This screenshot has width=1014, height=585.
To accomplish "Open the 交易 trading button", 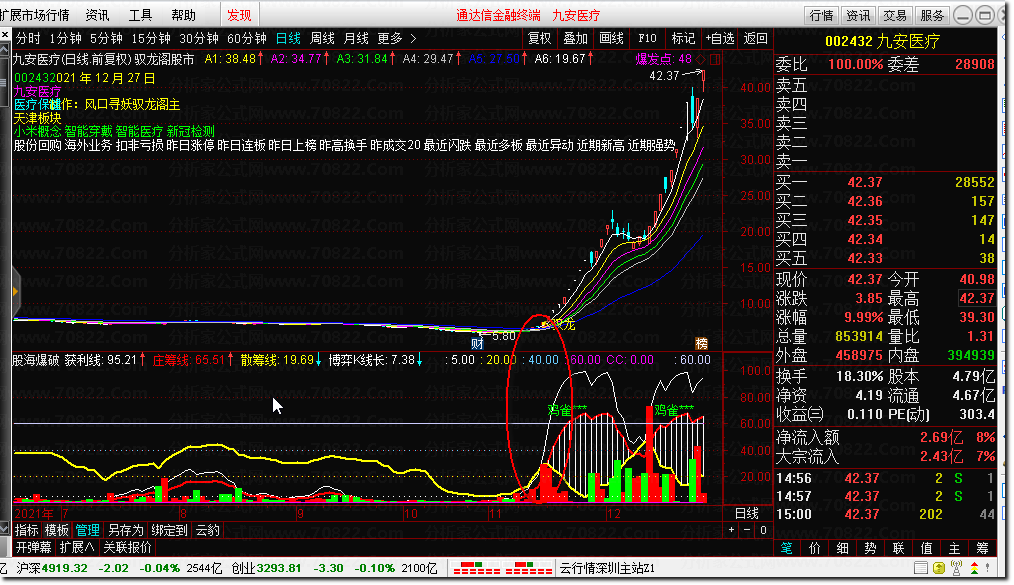I will tap(895, 15).
